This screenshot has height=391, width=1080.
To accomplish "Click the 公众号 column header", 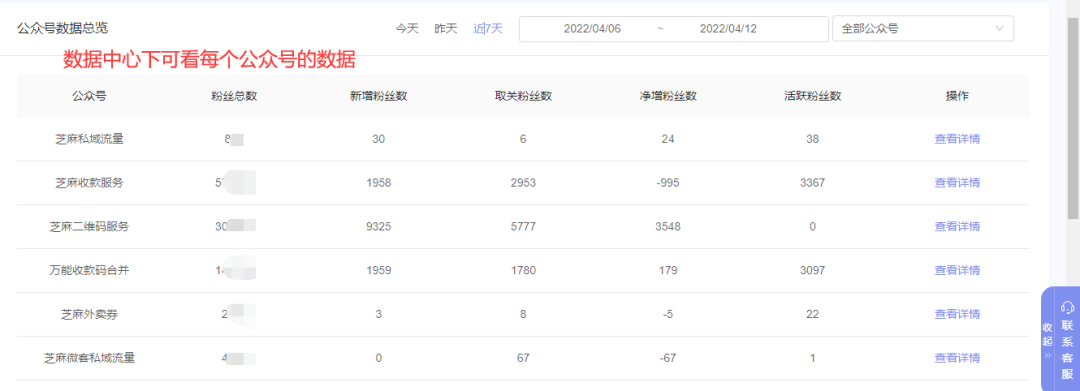I will (90, 96).
